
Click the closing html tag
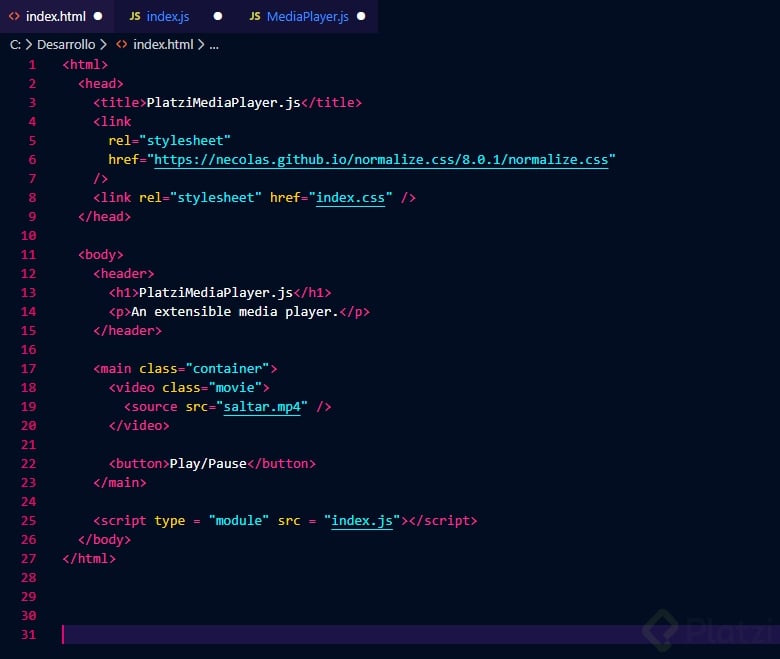pos(89,559)
